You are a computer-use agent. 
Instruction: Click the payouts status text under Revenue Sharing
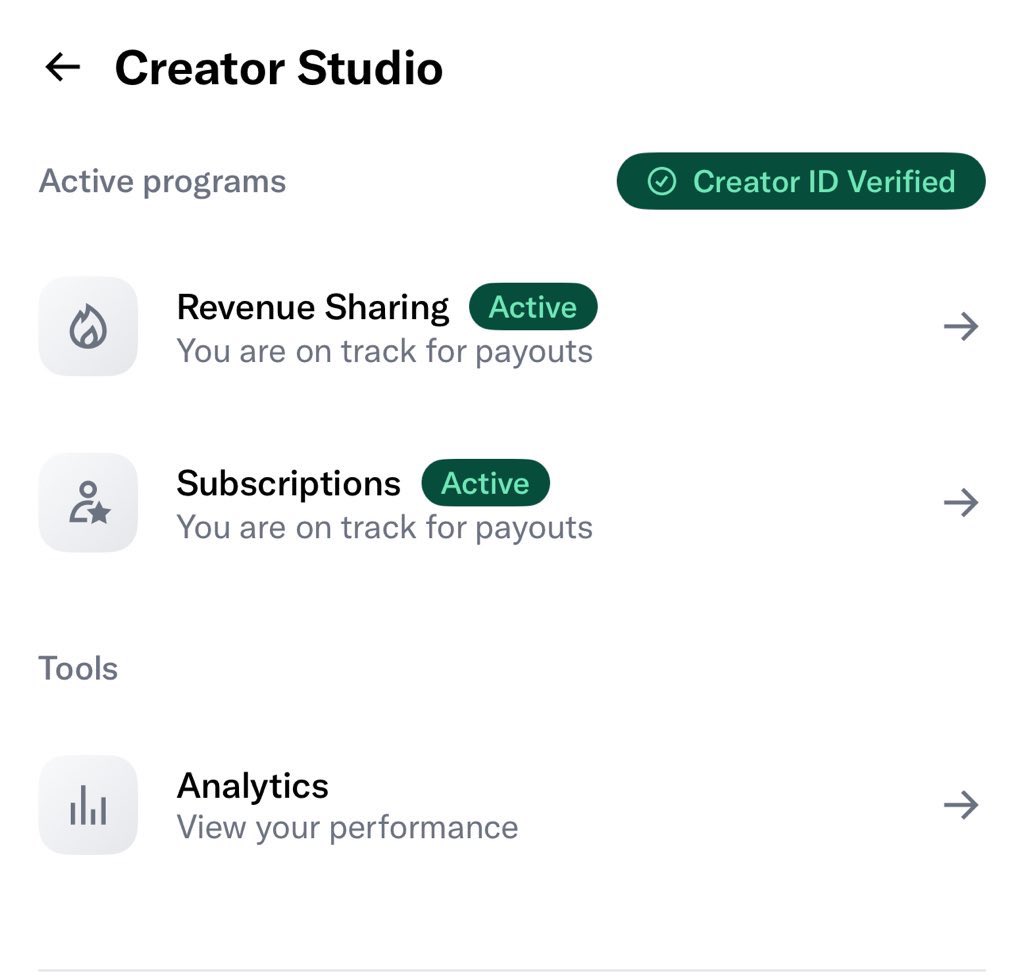pyautogui.click(x=385, y=351)
